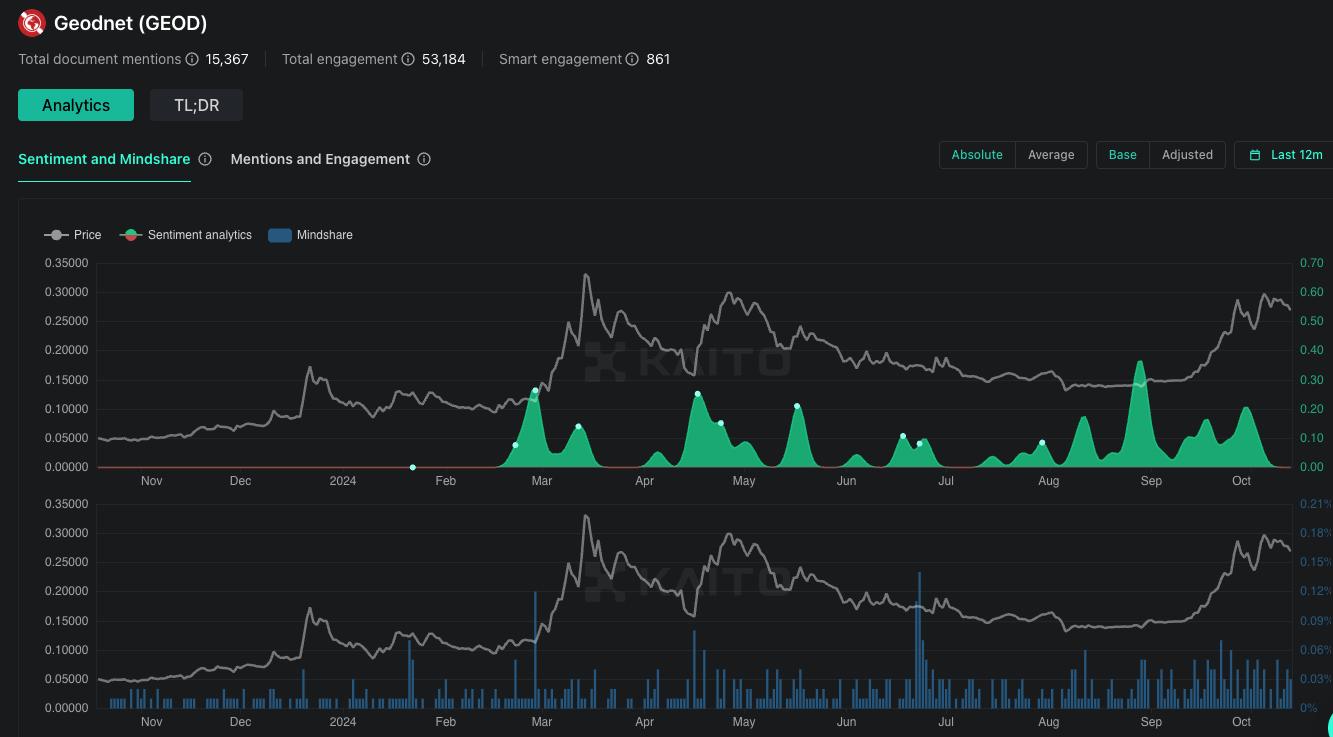Toggle Mindshare series in legend
Viewport: 1333px width, 737px height.
click(x=311, y=235)
